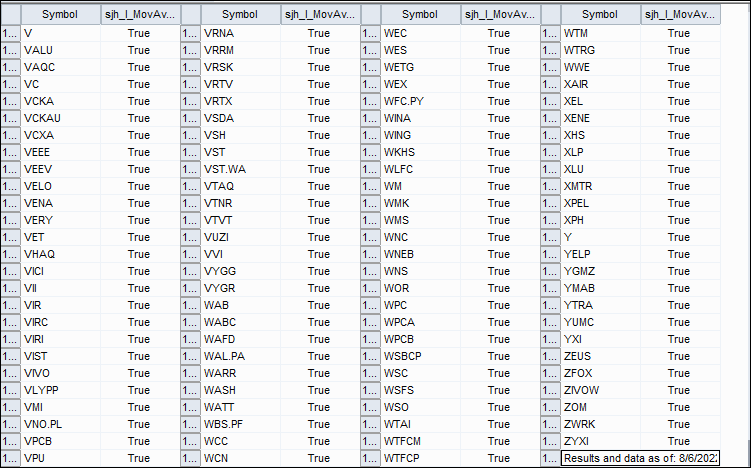Screen dimensions: 751x468
Task: Click the WEC symbol cell
Action: coord(421,33)
